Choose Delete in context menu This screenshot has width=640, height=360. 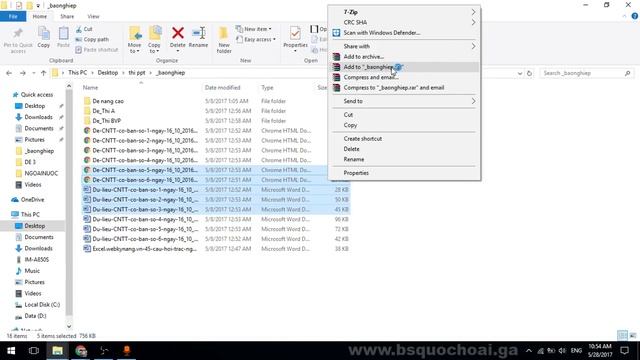tap(404, 149)
